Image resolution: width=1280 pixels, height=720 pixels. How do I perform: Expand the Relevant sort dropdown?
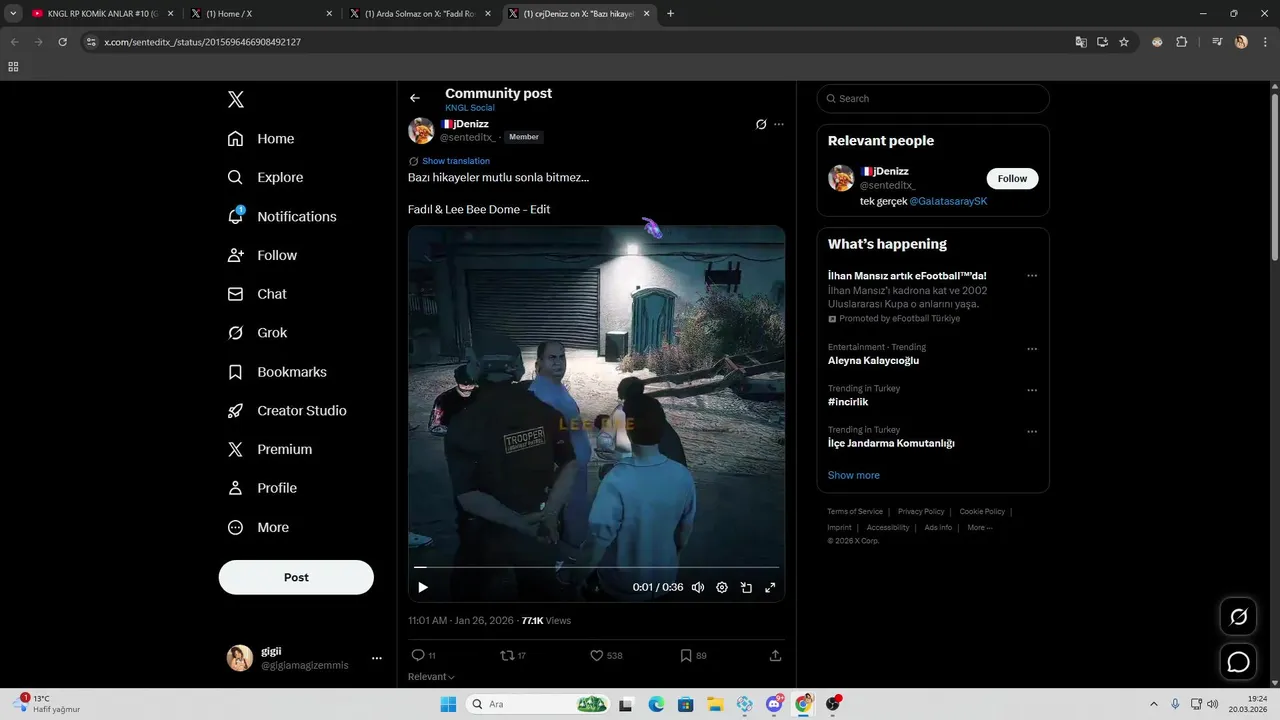coord(431,677)
